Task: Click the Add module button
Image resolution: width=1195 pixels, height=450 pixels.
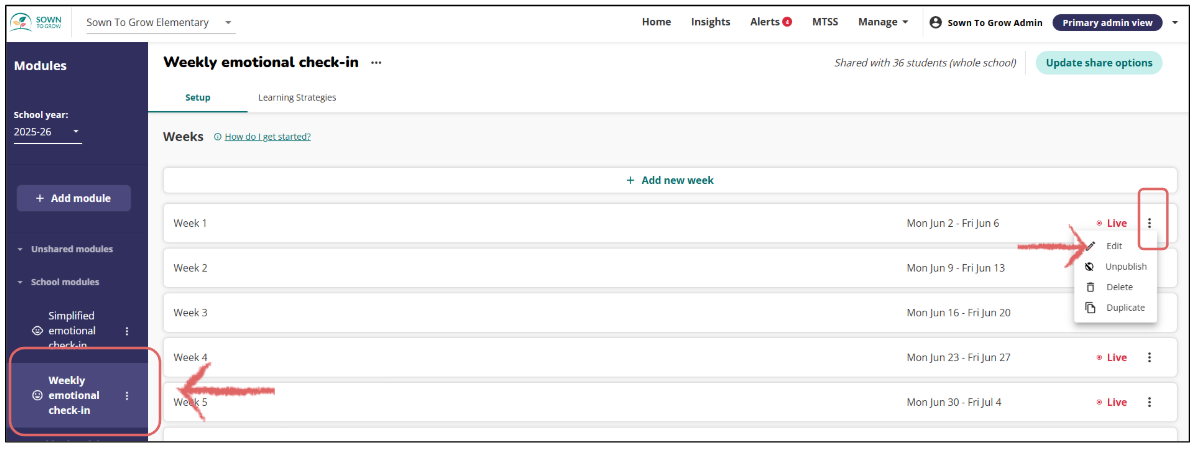Action: [74, 198]
